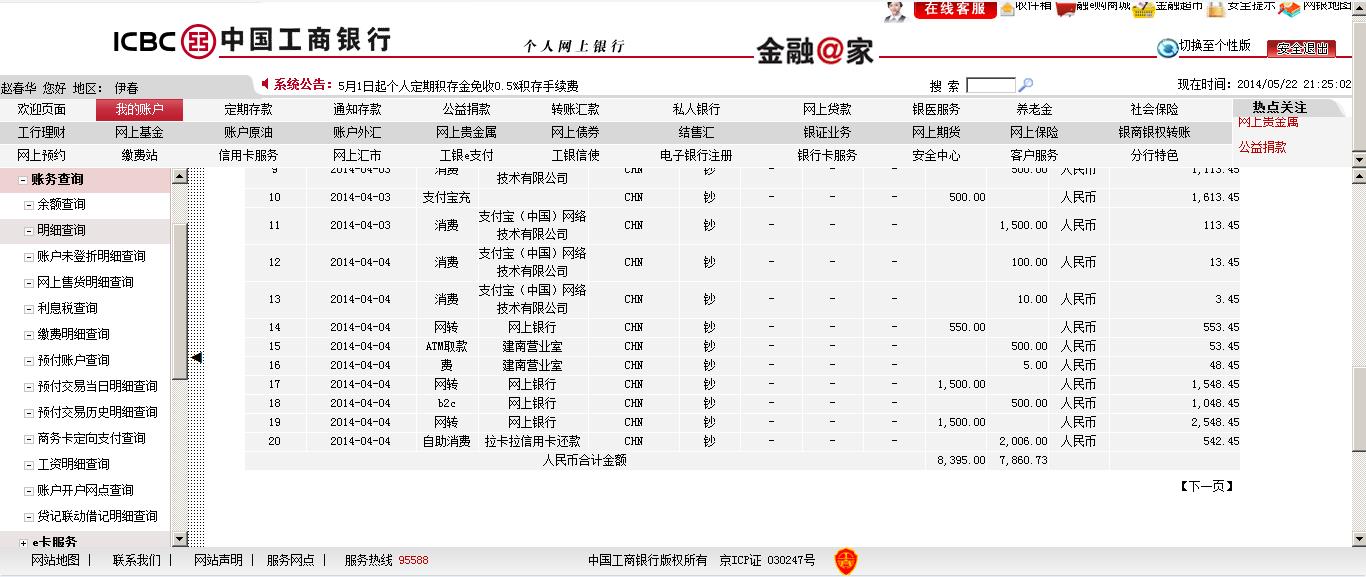The height and width of the screenshot is (577, 1366).
Task: Collapse the 账务查询 tree section
Action: 23,180
